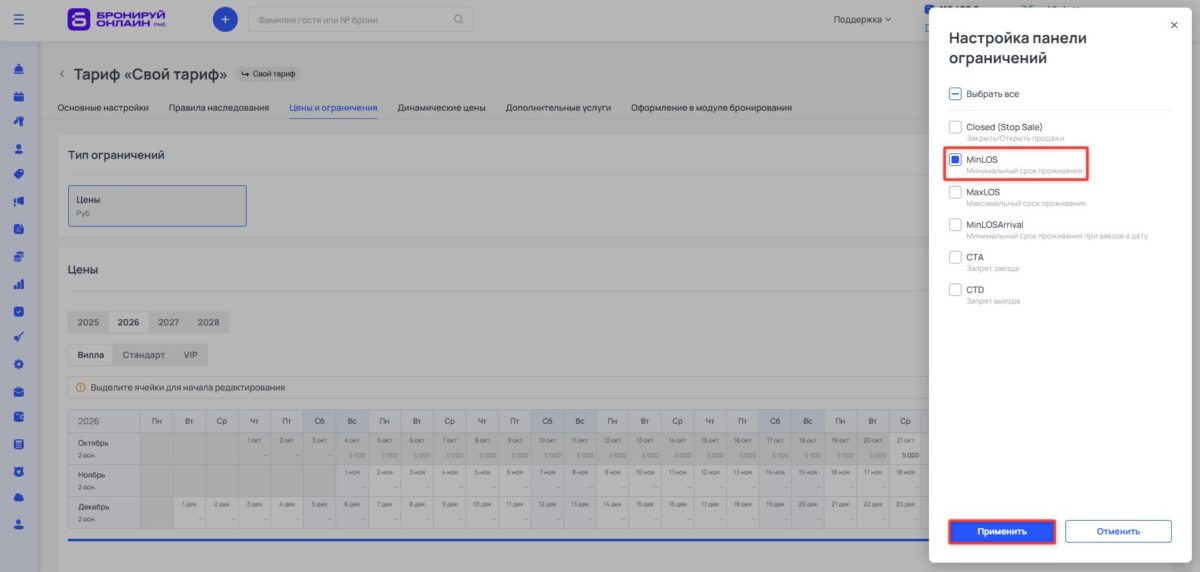Screen dimensions: 1200x572
Task: Click the blue plus create button
Action: [225, 19]
